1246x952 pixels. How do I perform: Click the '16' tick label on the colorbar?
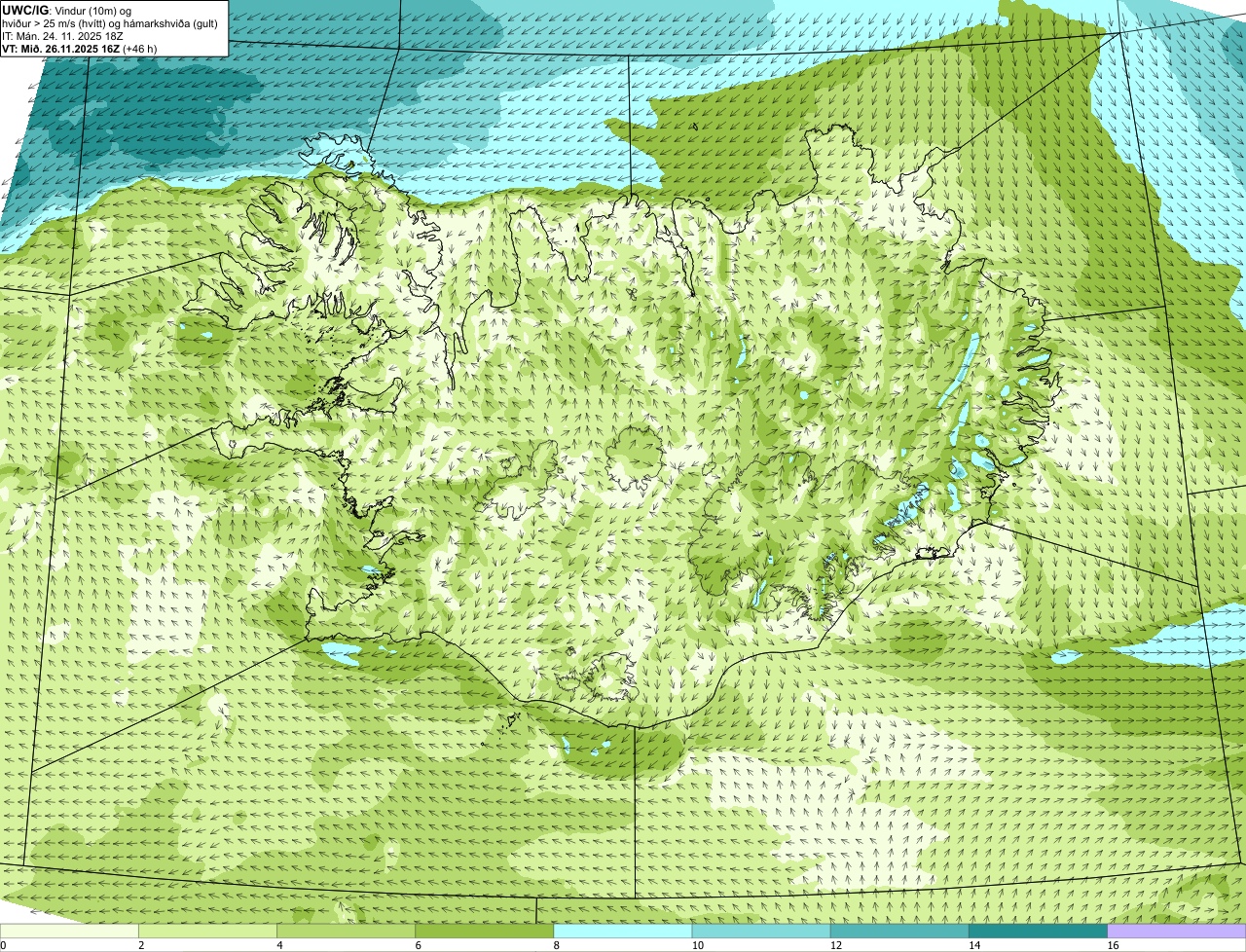point(1112,945)
